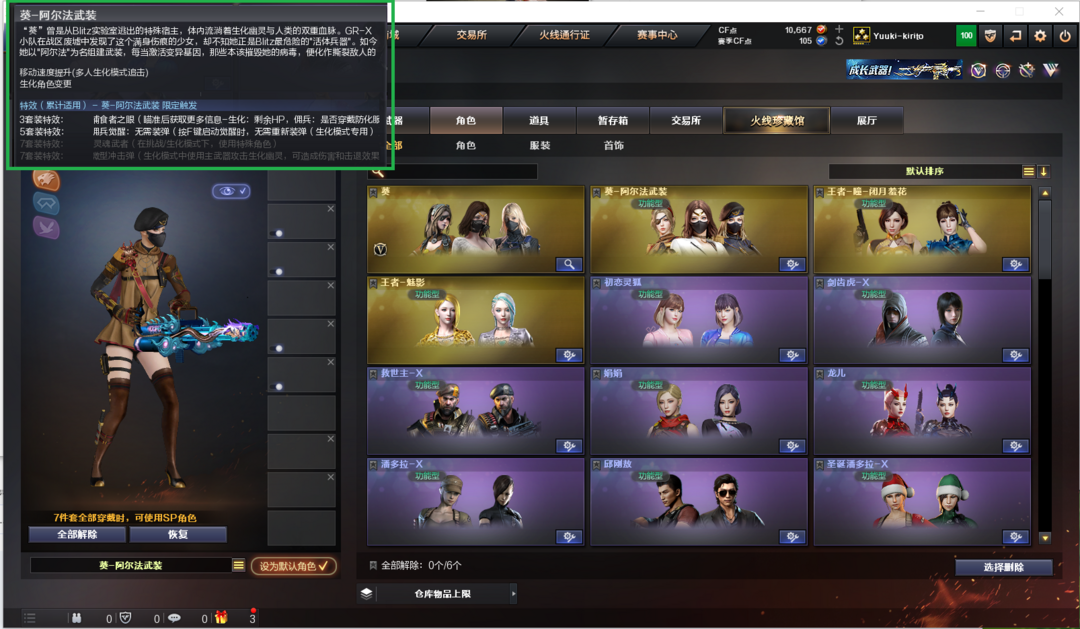Open gear settings on 王者-魅影 card
Viewport: 1080px width, 629px height.
pyautogui.click(x=569, y=355)
